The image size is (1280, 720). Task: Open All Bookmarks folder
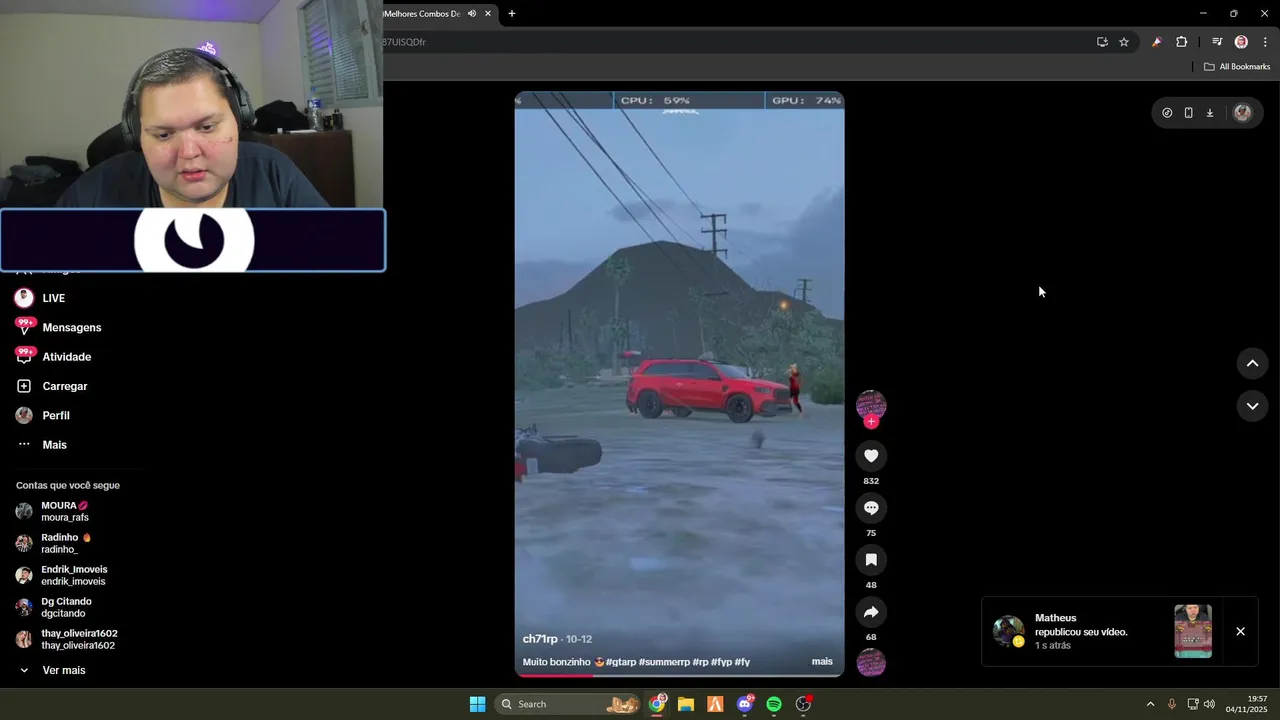coord(1236,66)
